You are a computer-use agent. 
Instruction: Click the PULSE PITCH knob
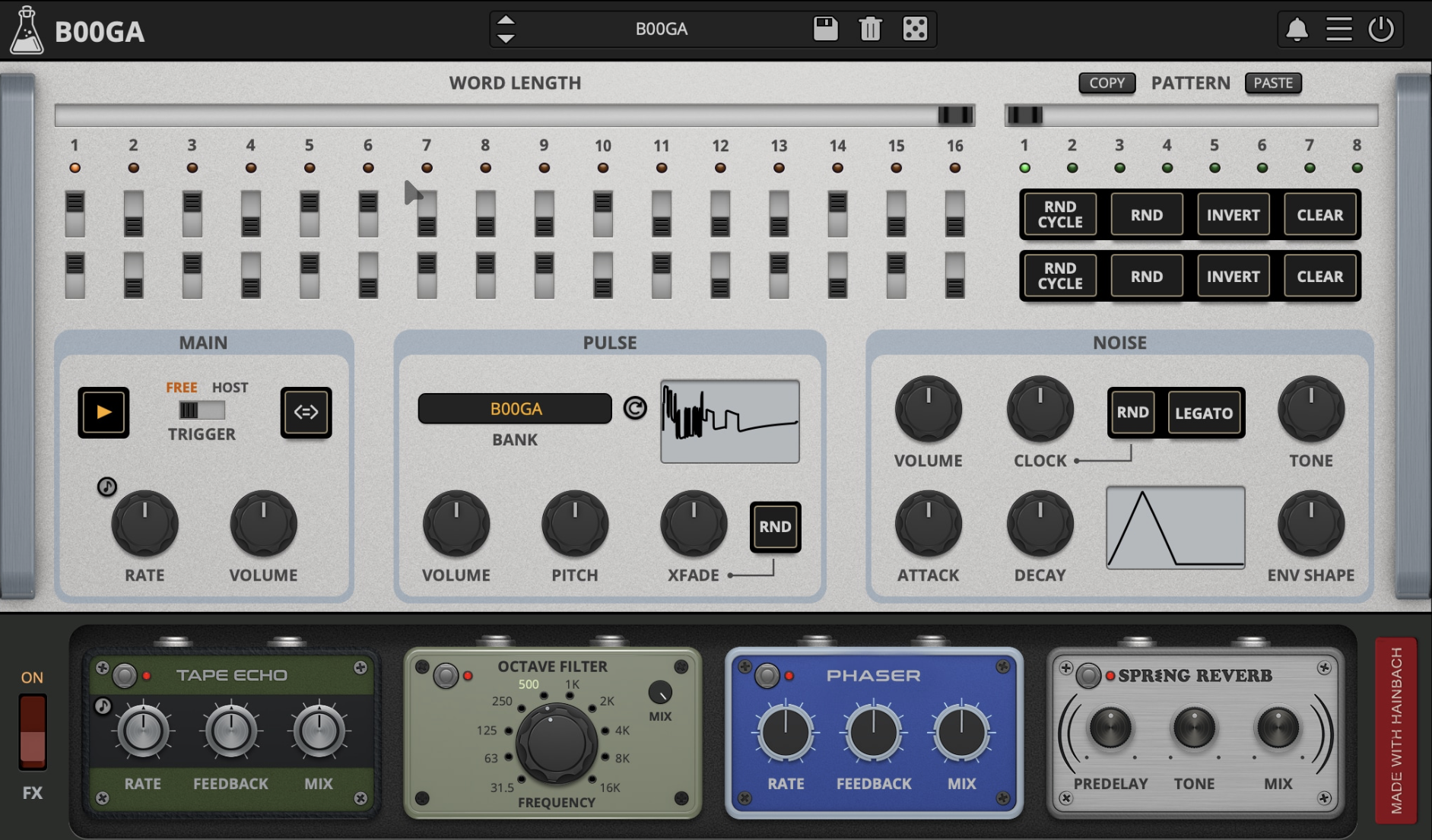(x=575, y=524)
